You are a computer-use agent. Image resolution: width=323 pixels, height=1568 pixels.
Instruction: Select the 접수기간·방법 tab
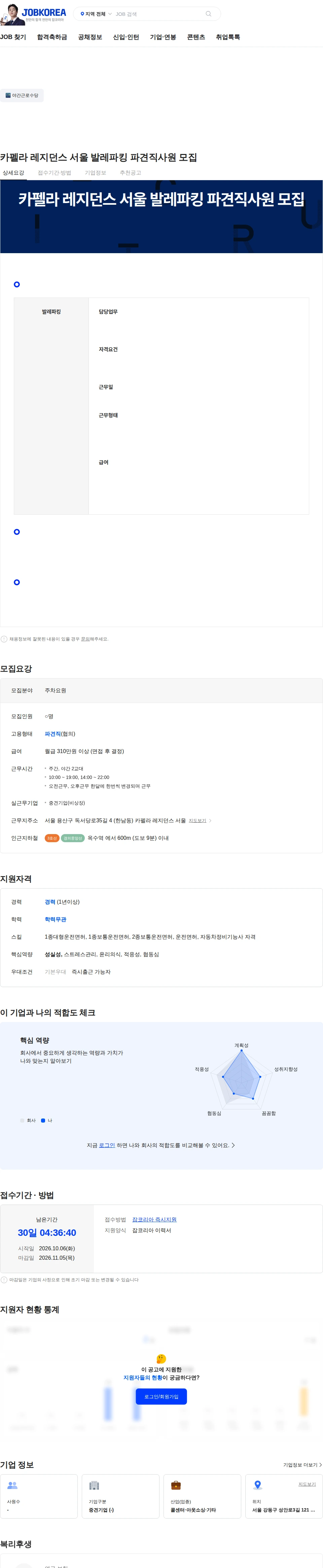(x=54, y=173)
